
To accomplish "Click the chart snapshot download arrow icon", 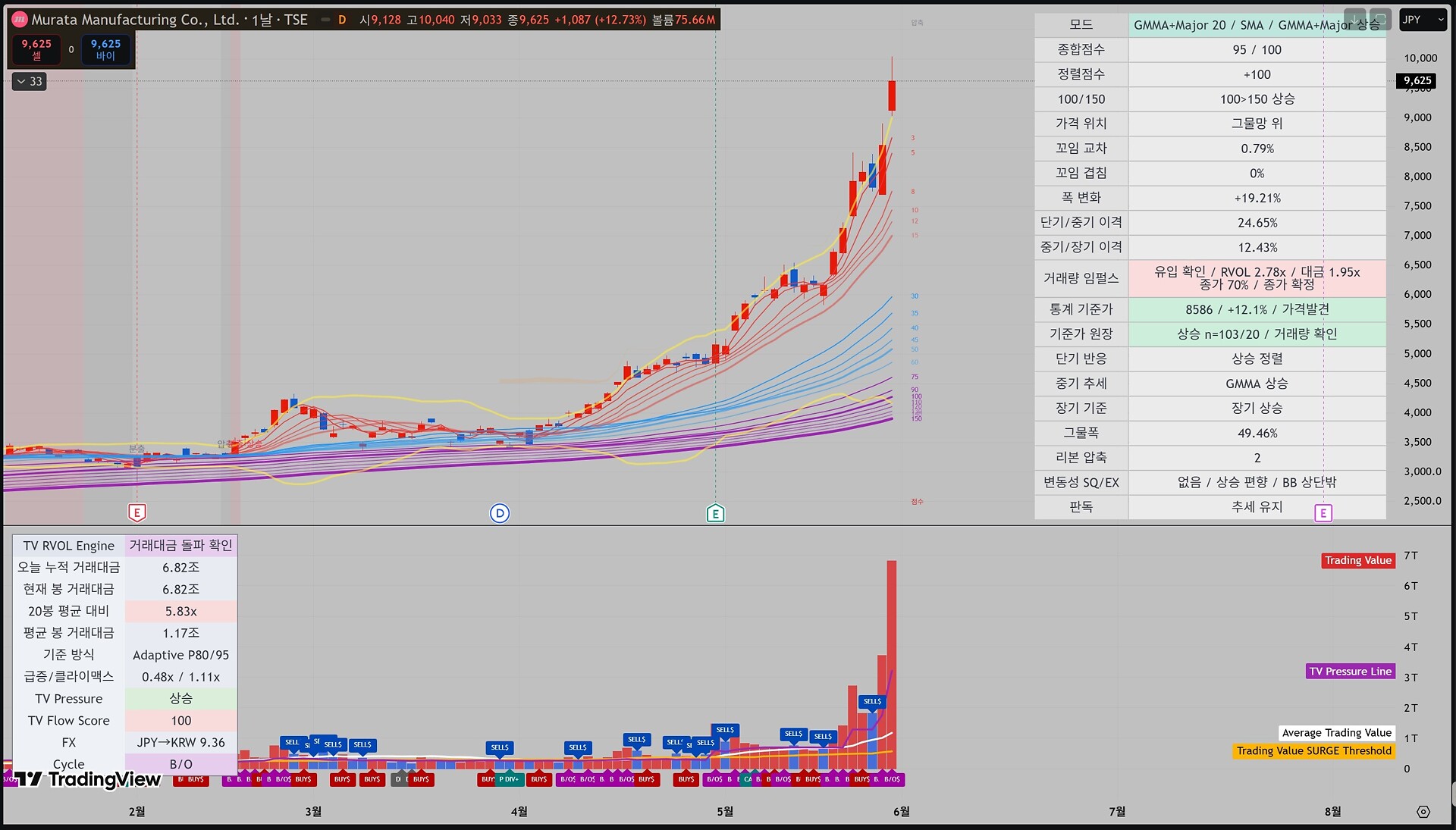I will (1354, 19).
